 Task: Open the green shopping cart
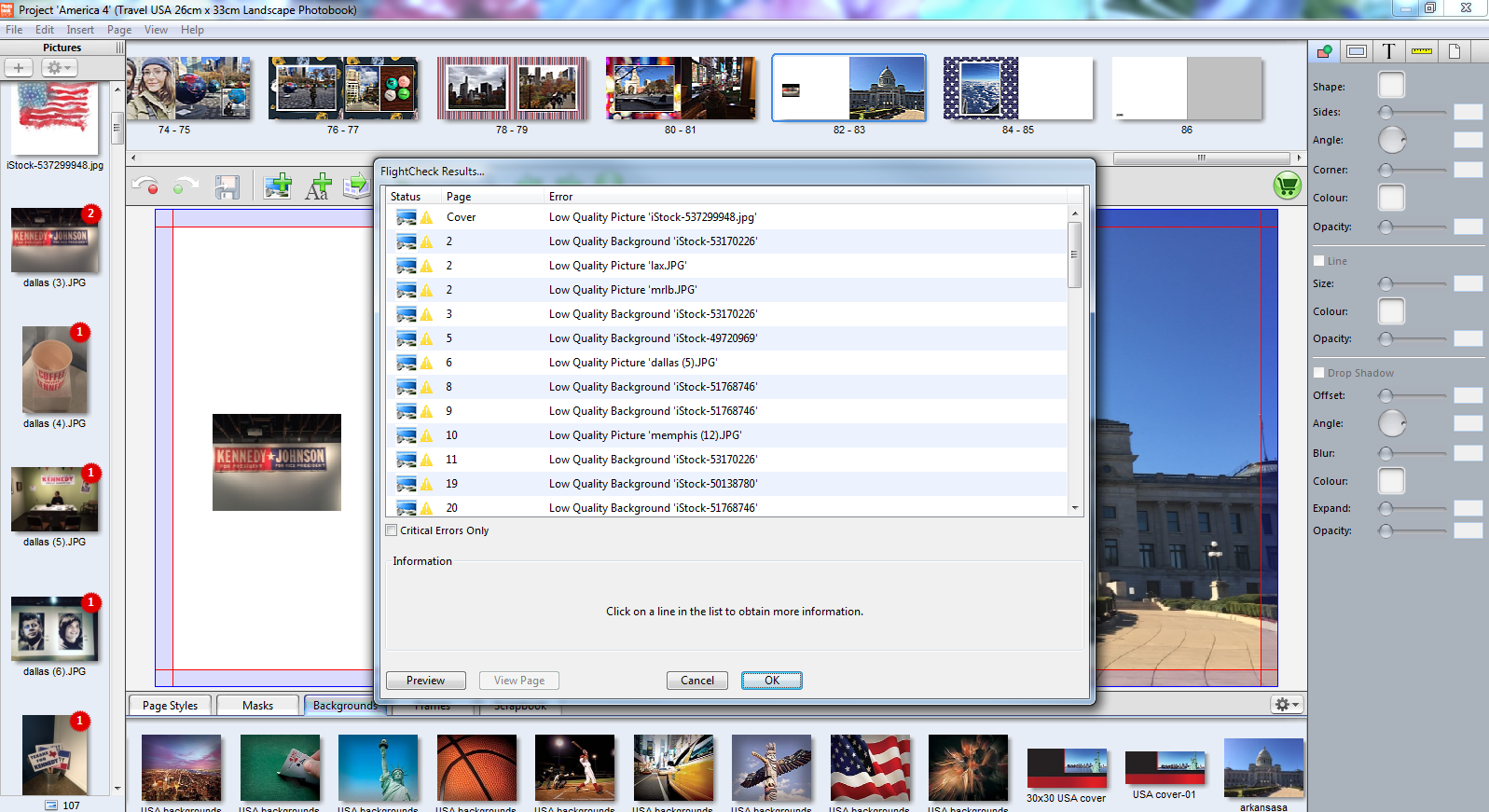click(1287, 186)
